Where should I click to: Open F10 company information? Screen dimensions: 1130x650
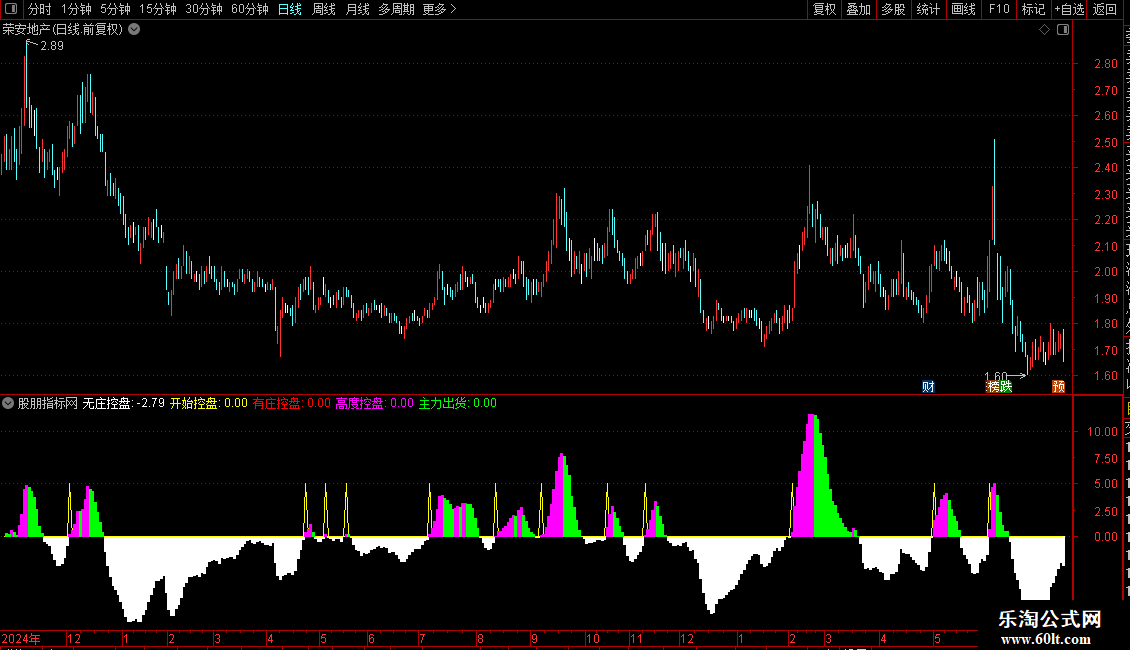tap(999, 9)
